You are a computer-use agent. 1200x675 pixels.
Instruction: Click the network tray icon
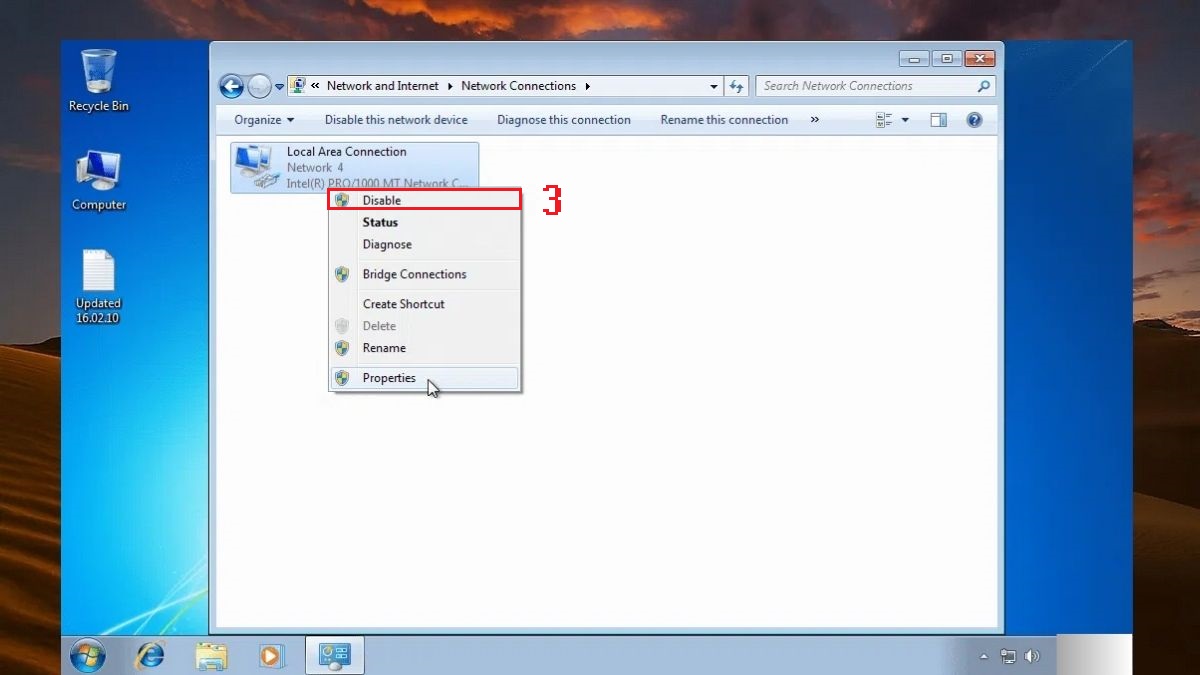[x=1009, y=657]
